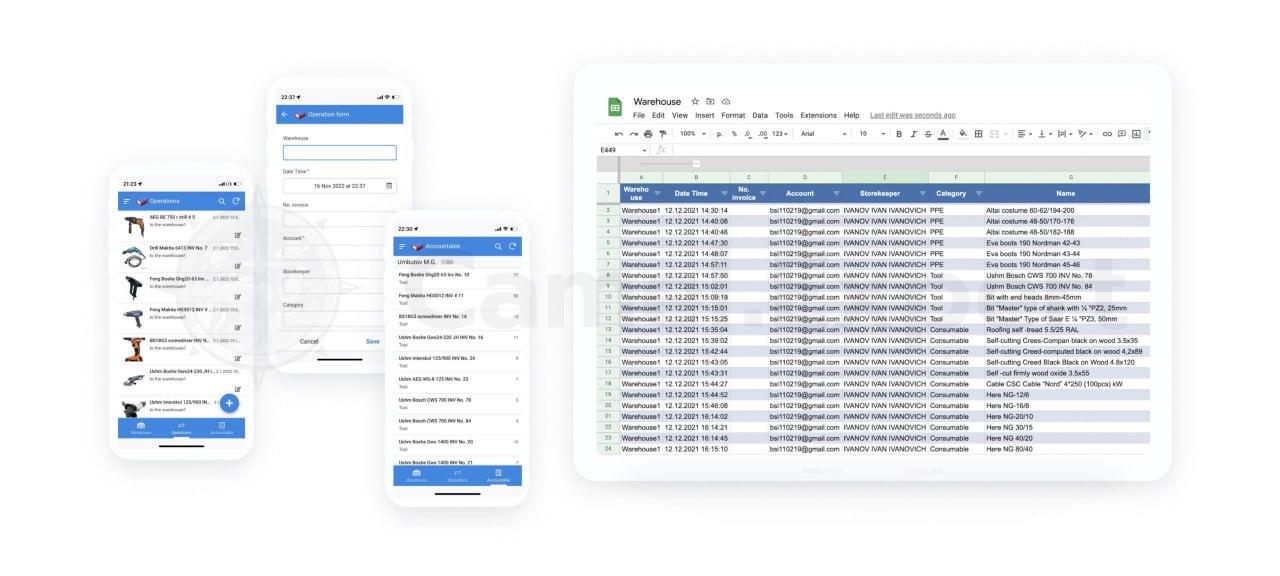Toggle strikethrough formatting
Image resolution: width=1280 pixels, height=576 pixels.
click(x=927, y=134)
